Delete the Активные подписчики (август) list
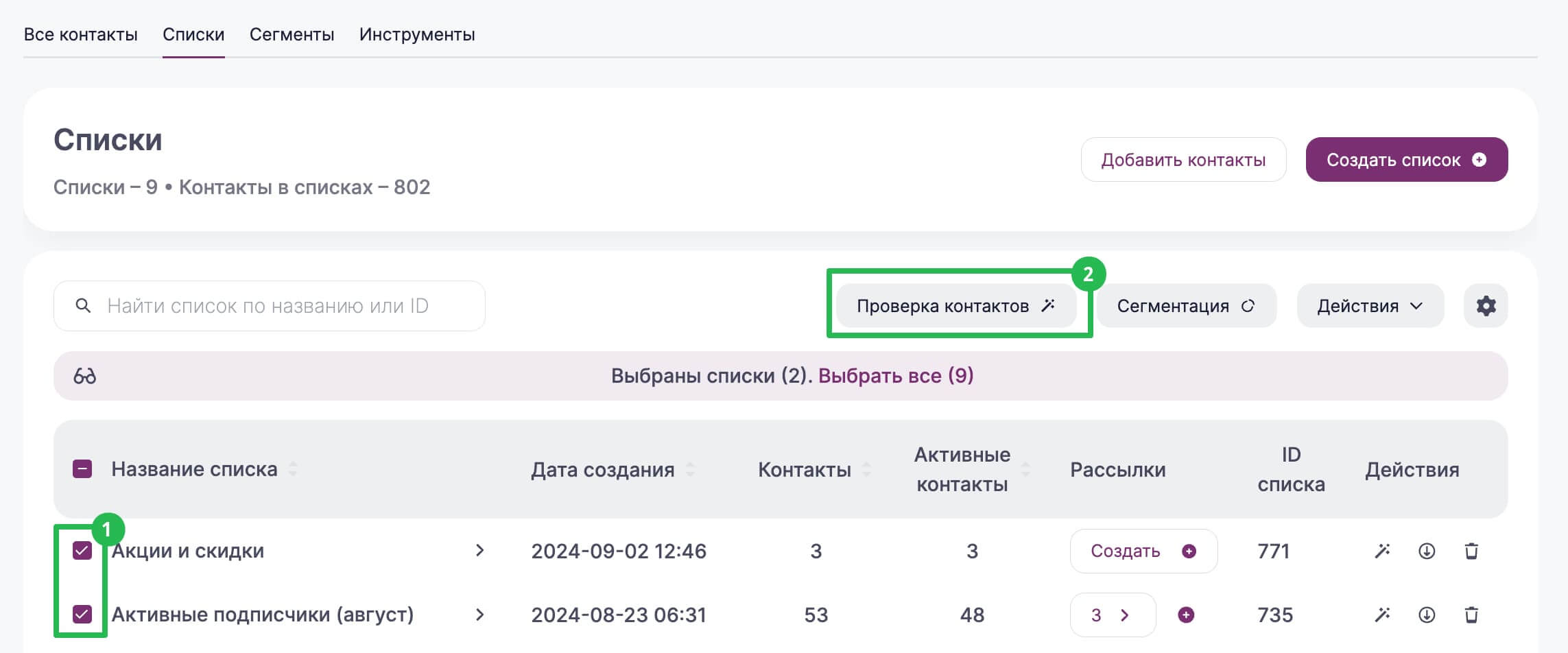The width and height of the screenshot is (1568, 653). tap(1471, 615)
